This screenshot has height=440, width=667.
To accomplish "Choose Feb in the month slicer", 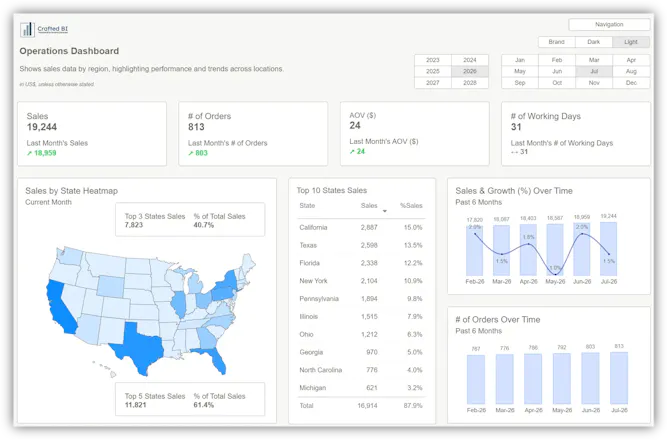I will tap(557, 60).
